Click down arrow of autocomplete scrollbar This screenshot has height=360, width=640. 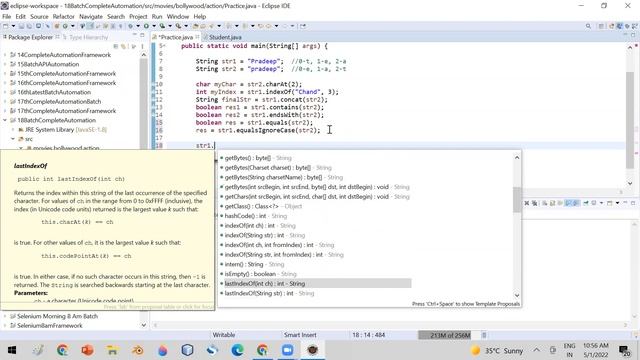[x=517, y=295]
